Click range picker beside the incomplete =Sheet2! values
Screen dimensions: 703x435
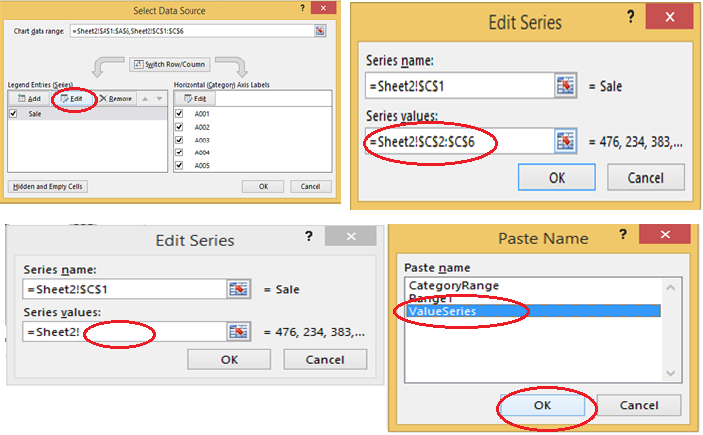tap(238, 331)
